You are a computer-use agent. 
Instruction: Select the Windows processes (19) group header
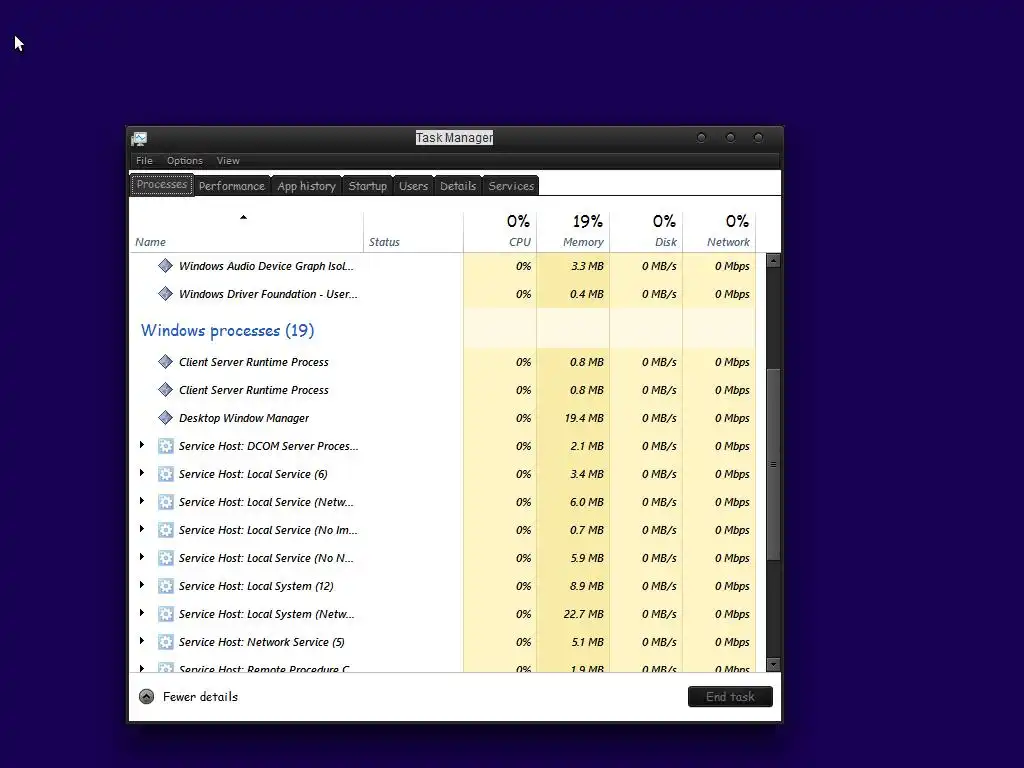[227, 330]
